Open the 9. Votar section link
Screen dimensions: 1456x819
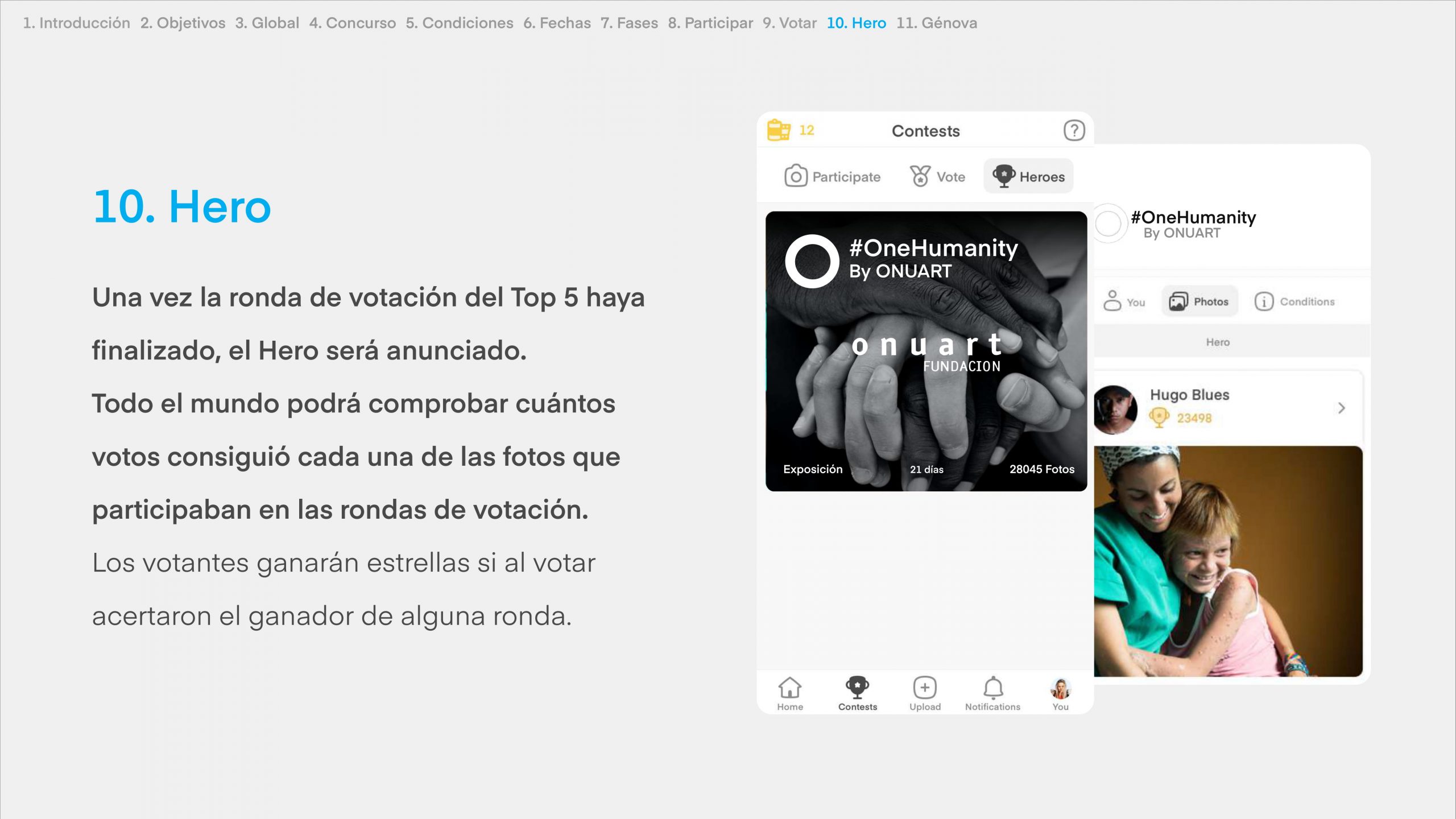[x=789, y=23]
